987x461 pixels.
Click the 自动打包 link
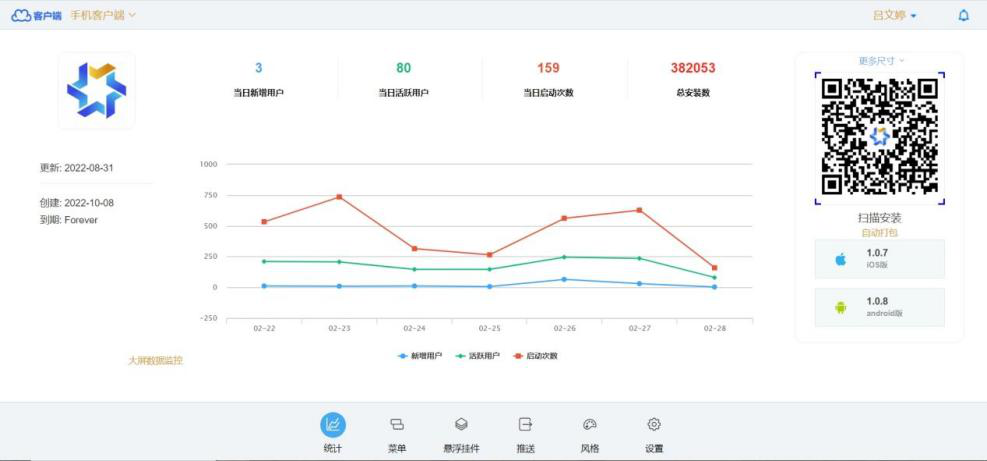point(879,232)
